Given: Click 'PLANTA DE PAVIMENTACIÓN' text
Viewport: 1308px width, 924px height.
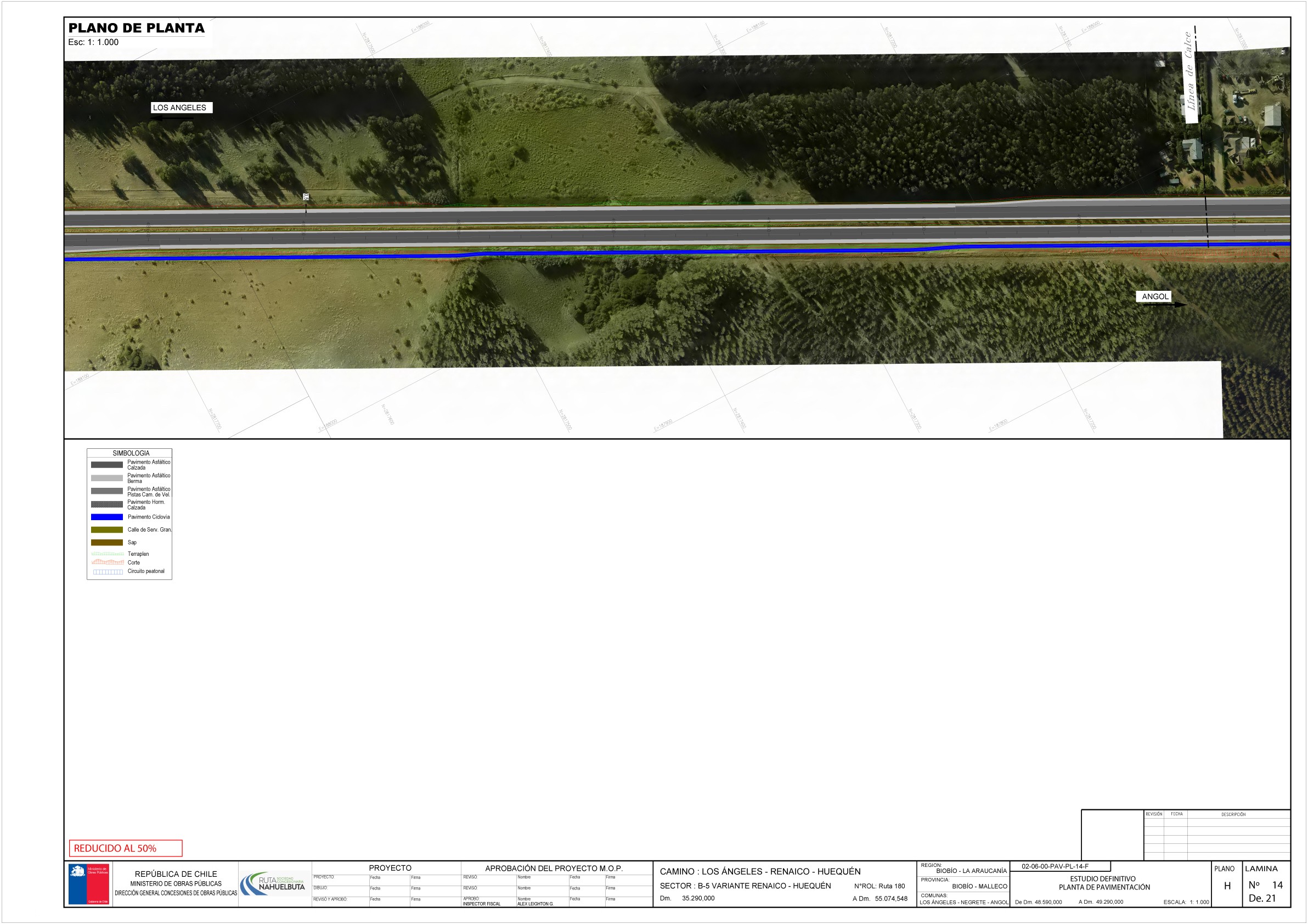Looking at the screenshot, I should point(1104,888).
